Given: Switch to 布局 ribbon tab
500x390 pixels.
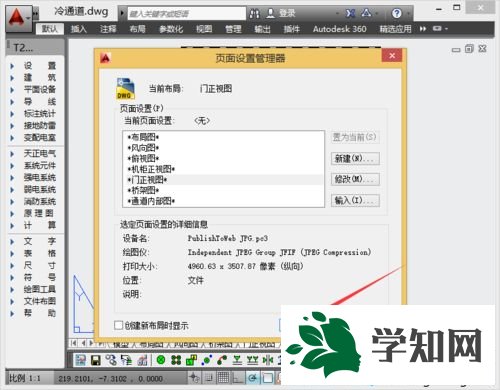Looking at the screenshot, I should (x=137, y=29).
